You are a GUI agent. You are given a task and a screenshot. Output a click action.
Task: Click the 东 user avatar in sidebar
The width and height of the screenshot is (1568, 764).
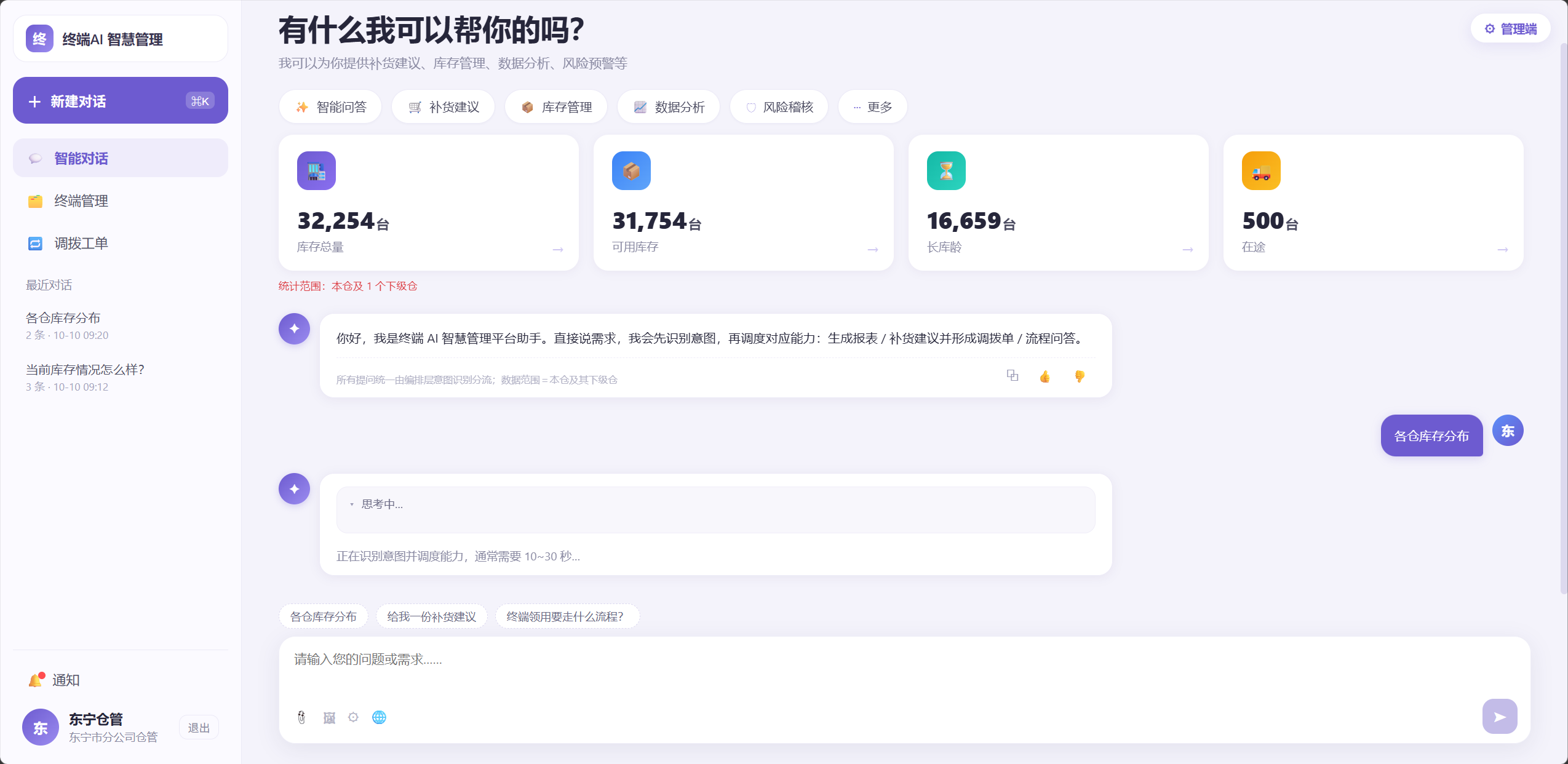(41, 727)
